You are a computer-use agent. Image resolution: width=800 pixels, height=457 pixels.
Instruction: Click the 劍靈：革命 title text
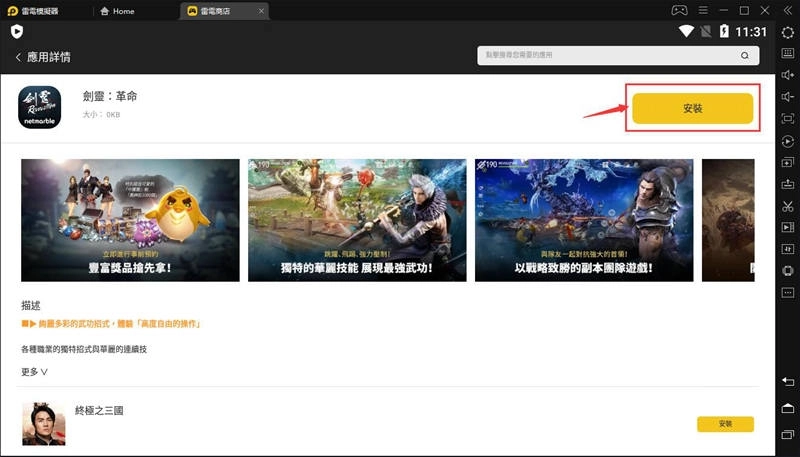click(110, 96)
